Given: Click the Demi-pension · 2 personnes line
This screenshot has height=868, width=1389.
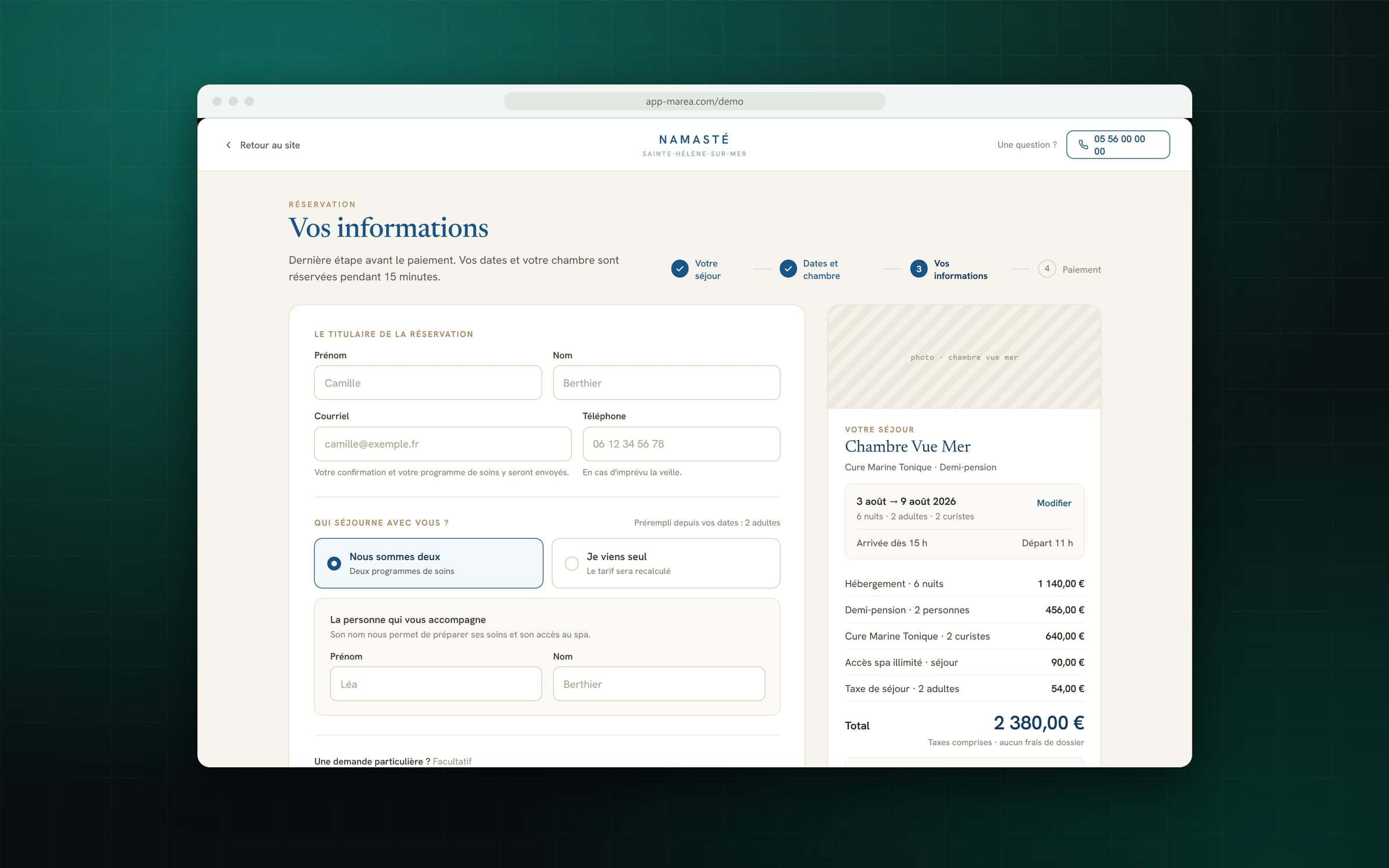Looking at the screenshot, I should (964, 610).
